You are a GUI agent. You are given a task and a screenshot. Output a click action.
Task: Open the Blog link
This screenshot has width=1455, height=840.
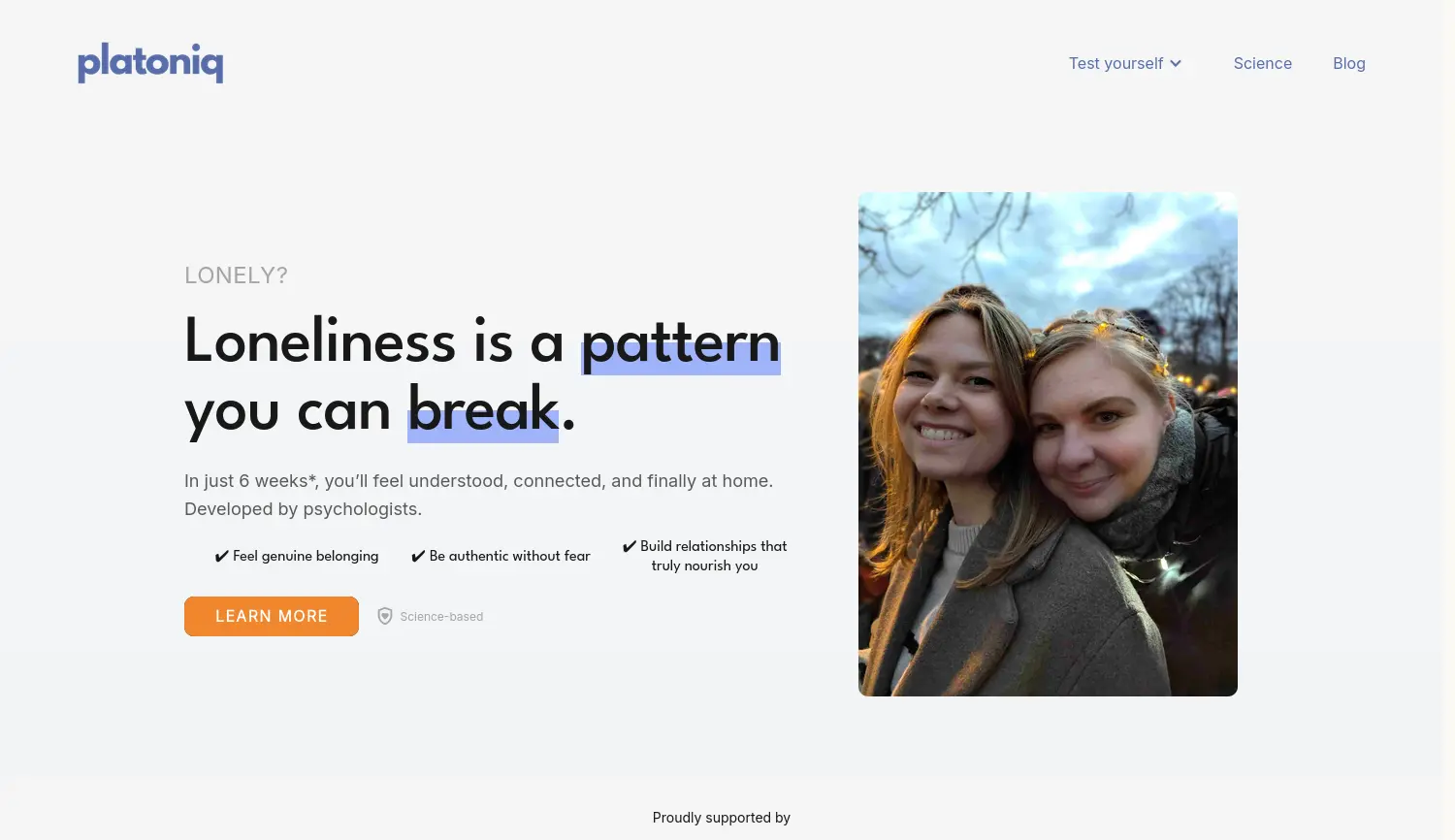click(1349, 63)
